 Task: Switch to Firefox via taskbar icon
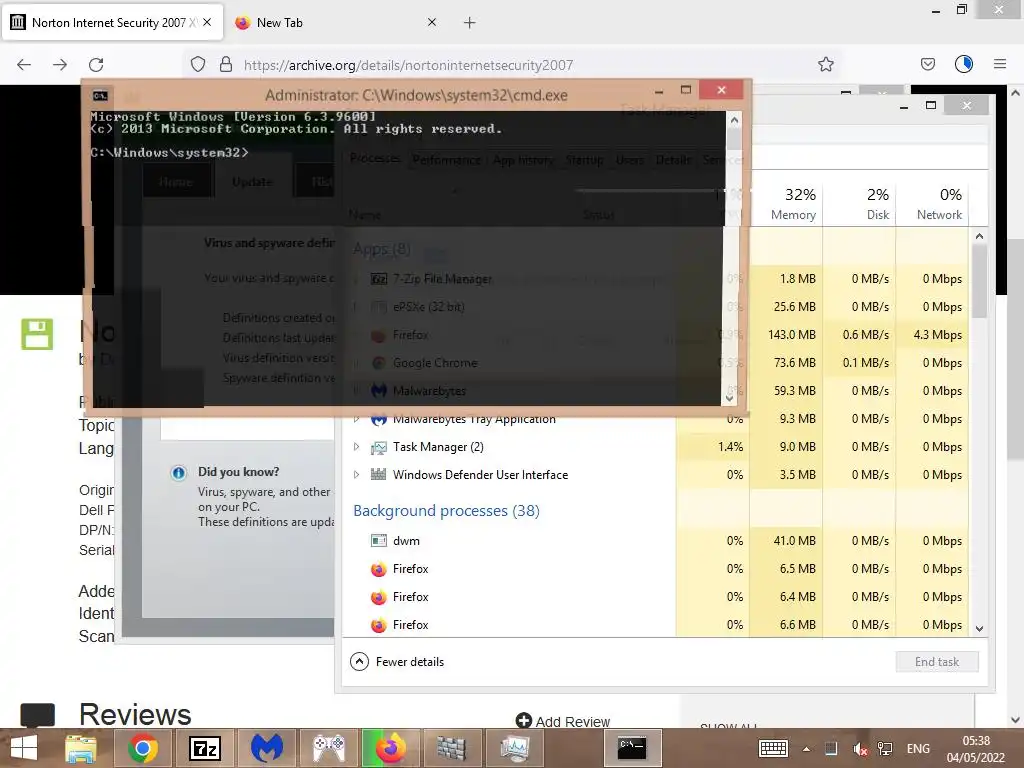click(x=391, y=748)
